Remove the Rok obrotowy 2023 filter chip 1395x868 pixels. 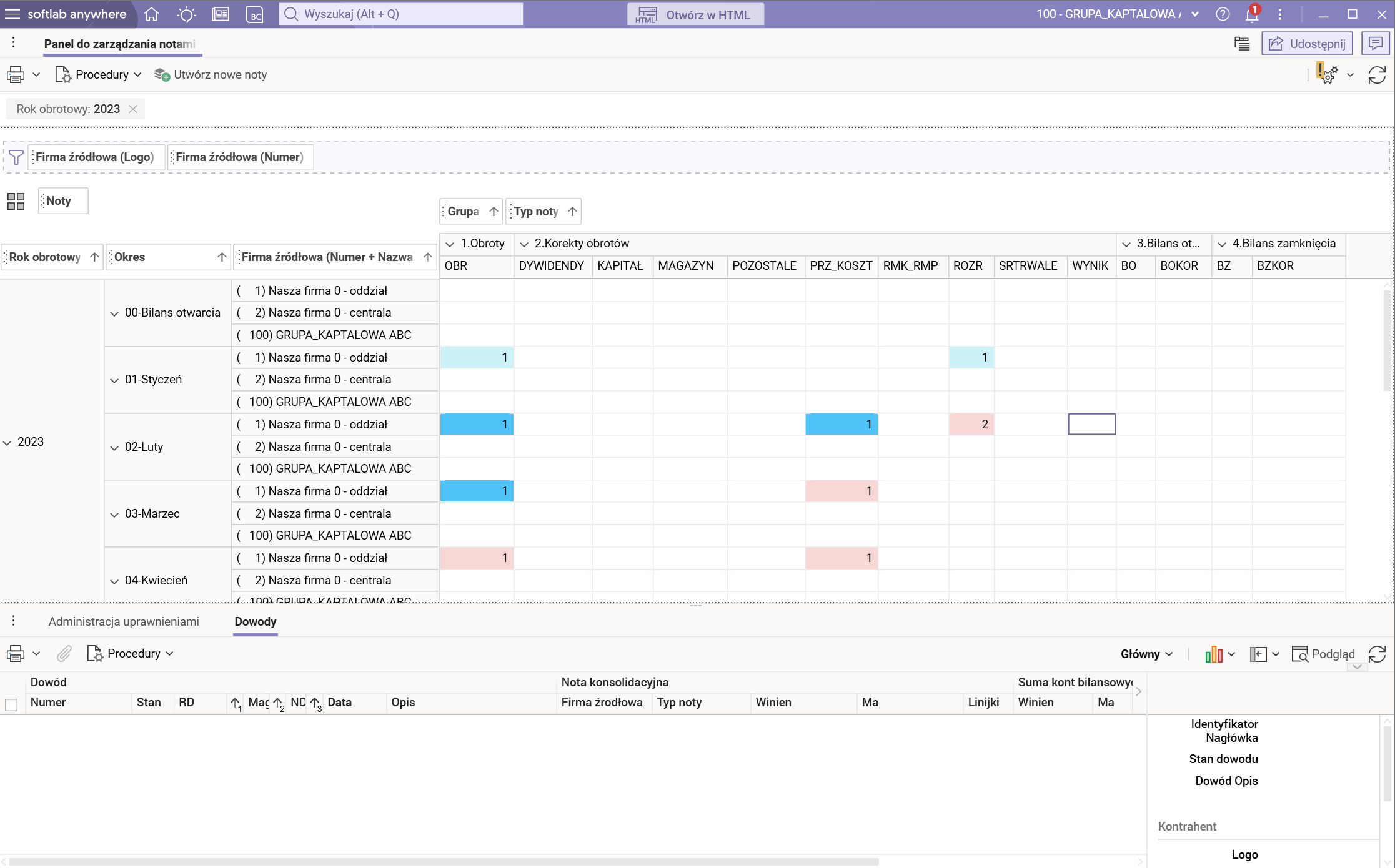133,109
